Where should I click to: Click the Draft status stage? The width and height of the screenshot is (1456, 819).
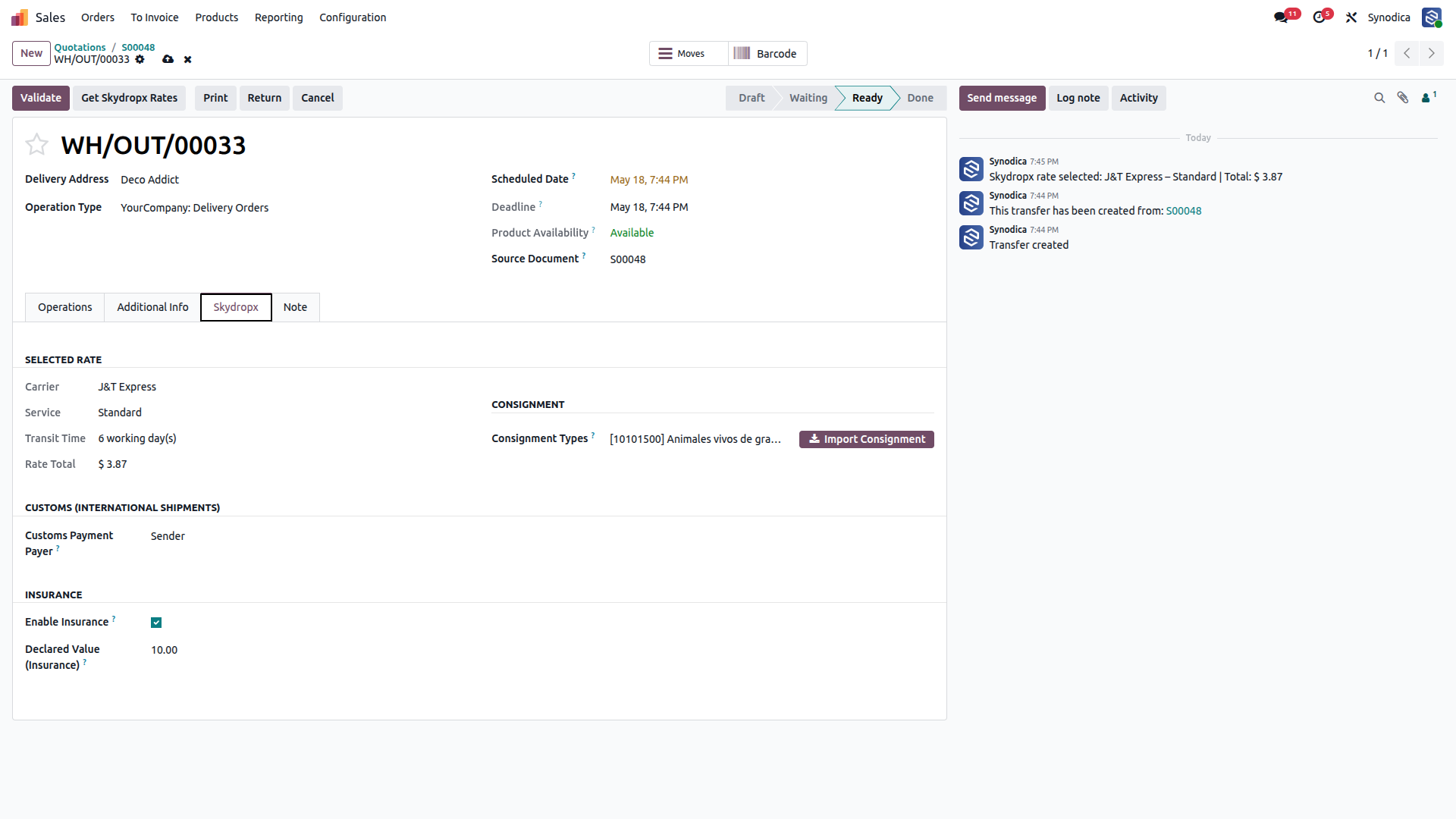click(x=752, y=98)
